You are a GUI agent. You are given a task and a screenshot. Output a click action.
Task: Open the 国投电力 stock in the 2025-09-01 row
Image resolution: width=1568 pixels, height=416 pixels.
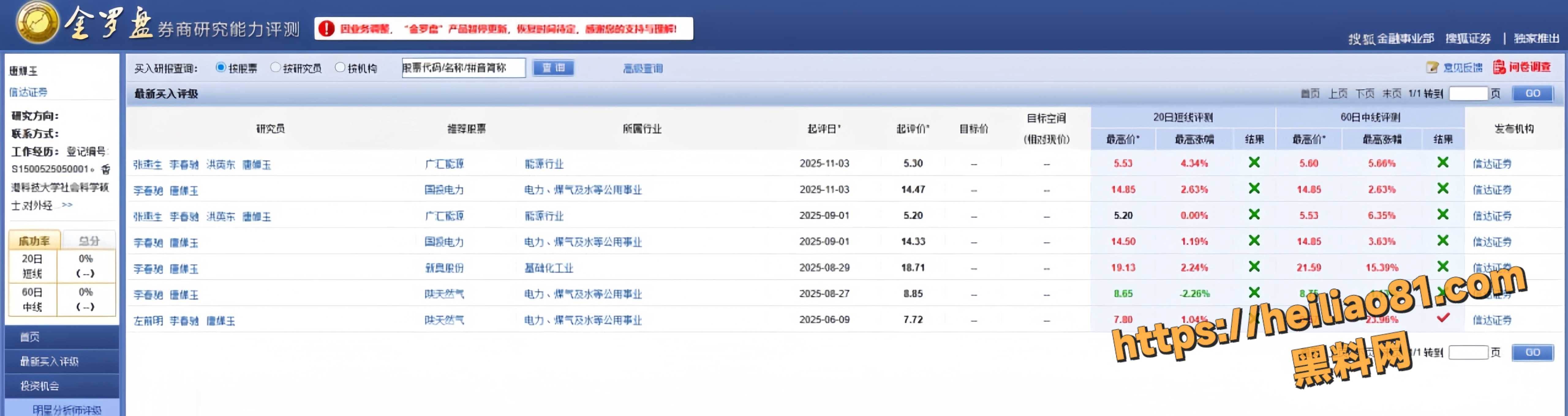(x=444, y=242)
